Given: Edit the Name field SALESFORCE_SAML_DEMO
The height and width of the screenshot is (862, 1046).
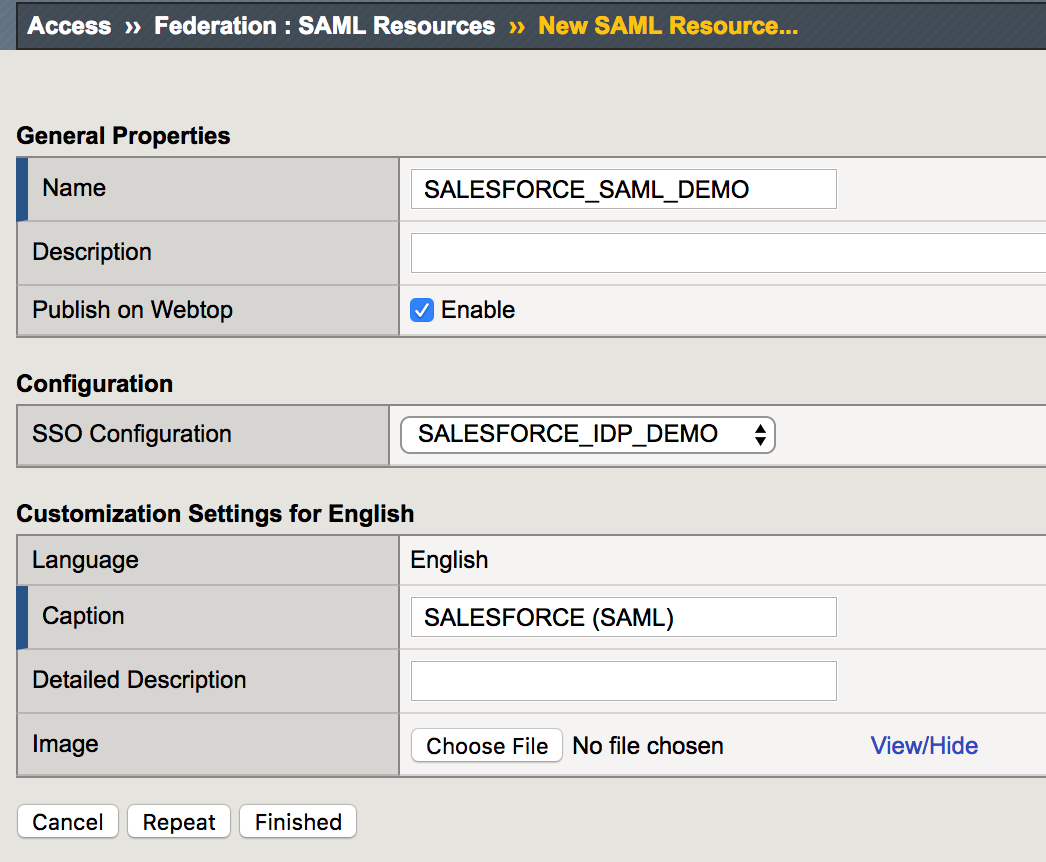Looking at the screenshot, I should click(x=623, y=189).
